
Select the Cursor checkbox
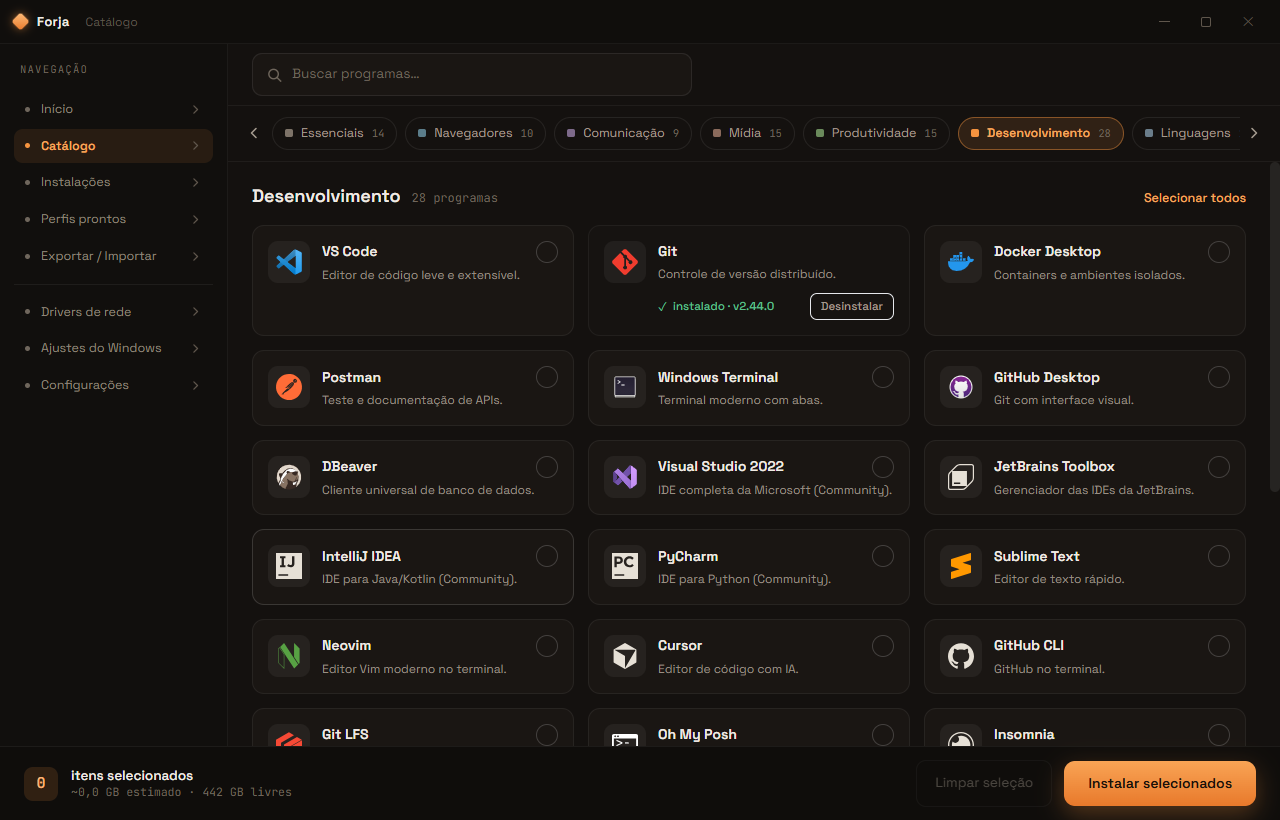click(883, 646)
